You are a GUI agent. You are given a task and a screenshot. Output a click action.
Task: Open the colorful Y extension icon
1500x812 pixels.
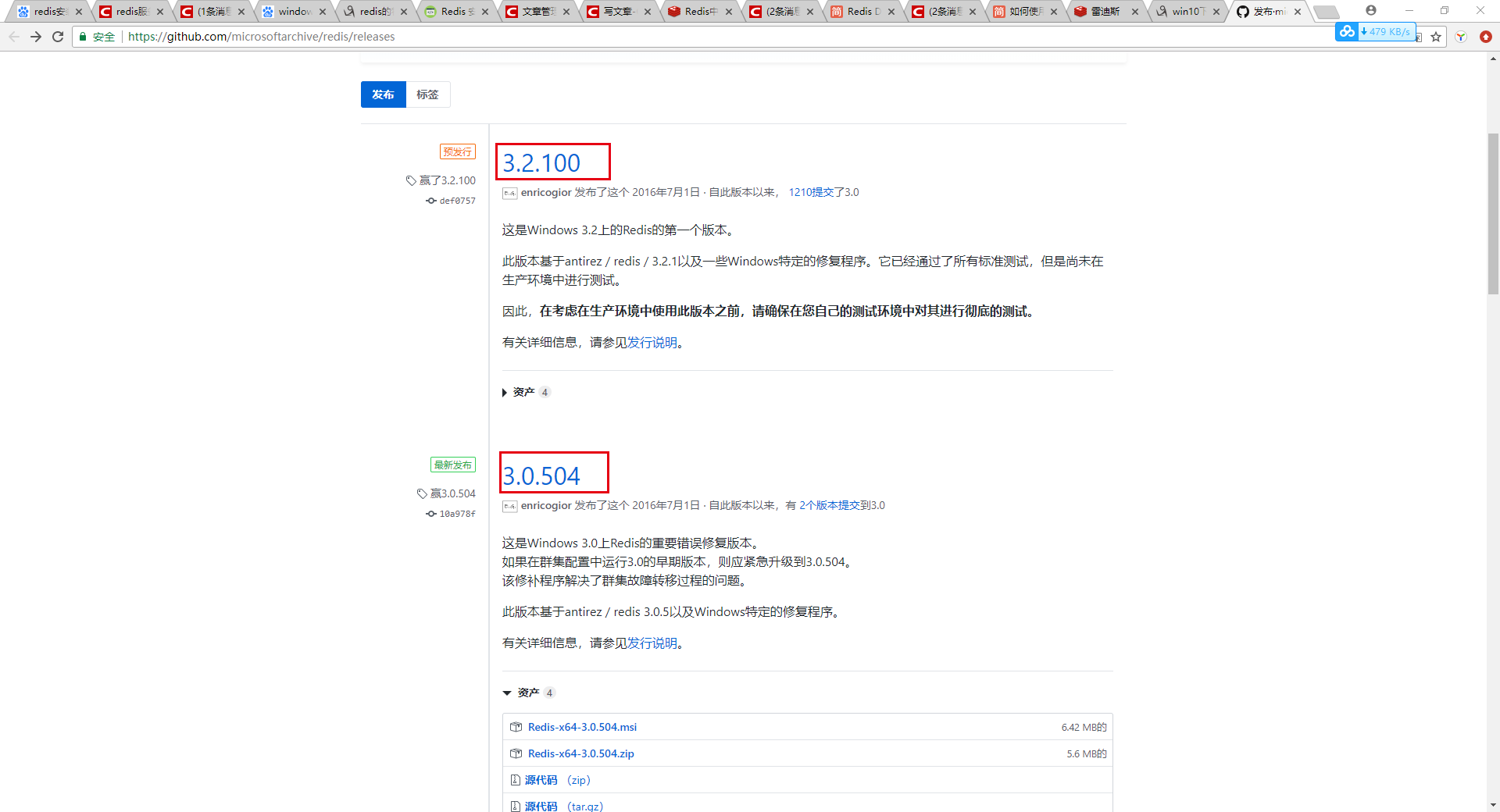pos(1461,37)
